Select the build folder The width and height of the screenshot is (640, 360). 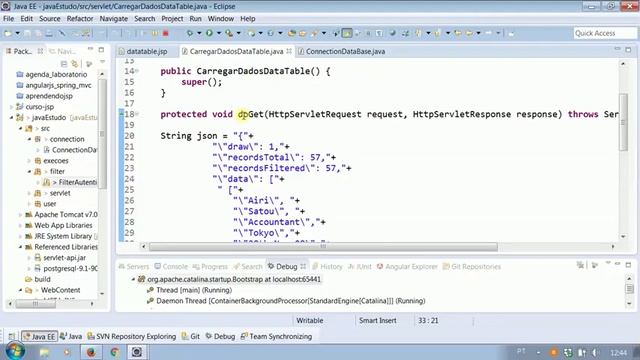pos(38,279)
